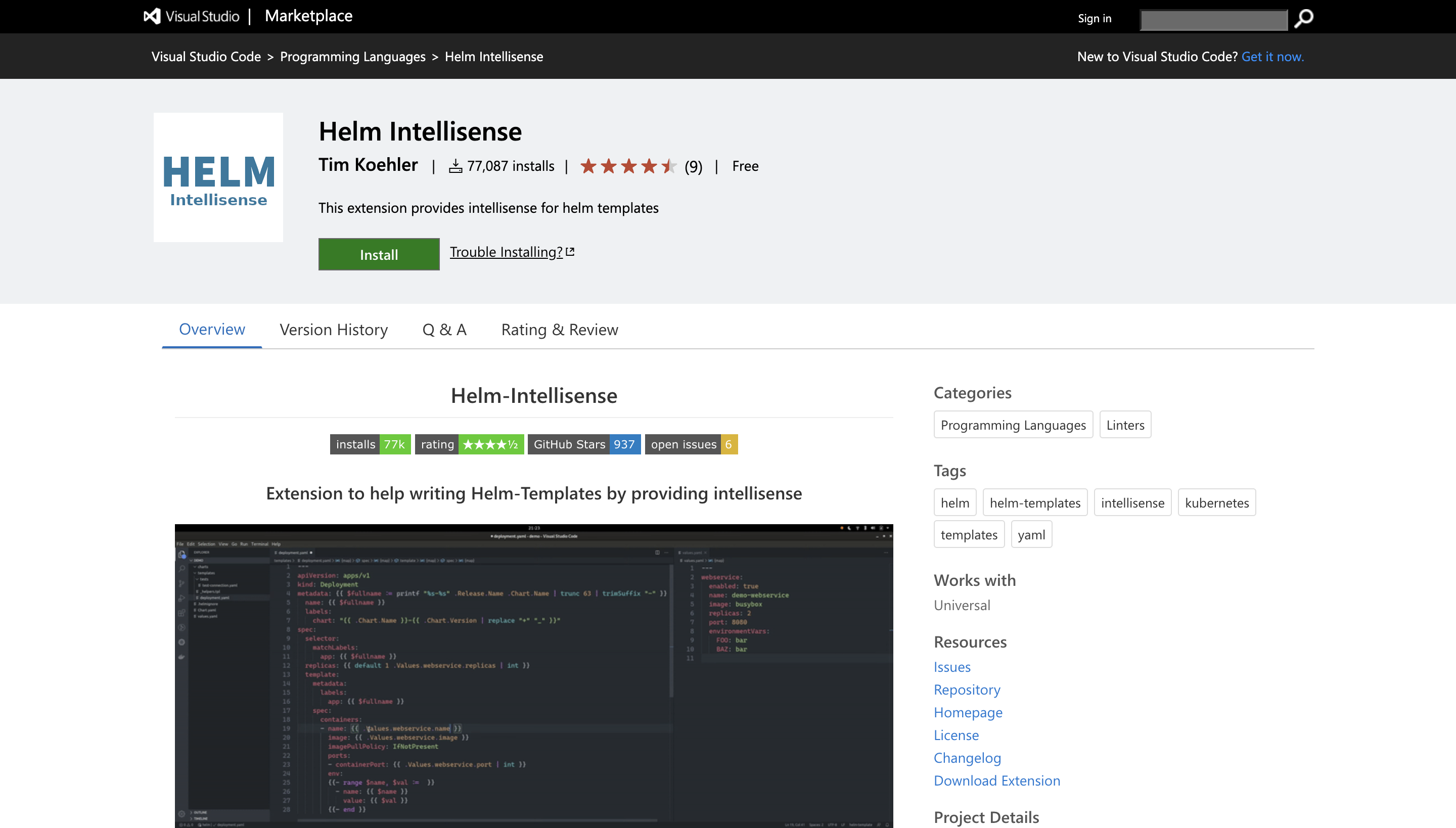Switch to the Version History tab
The image size is (1456, 828).
click(x=333, y=328)
